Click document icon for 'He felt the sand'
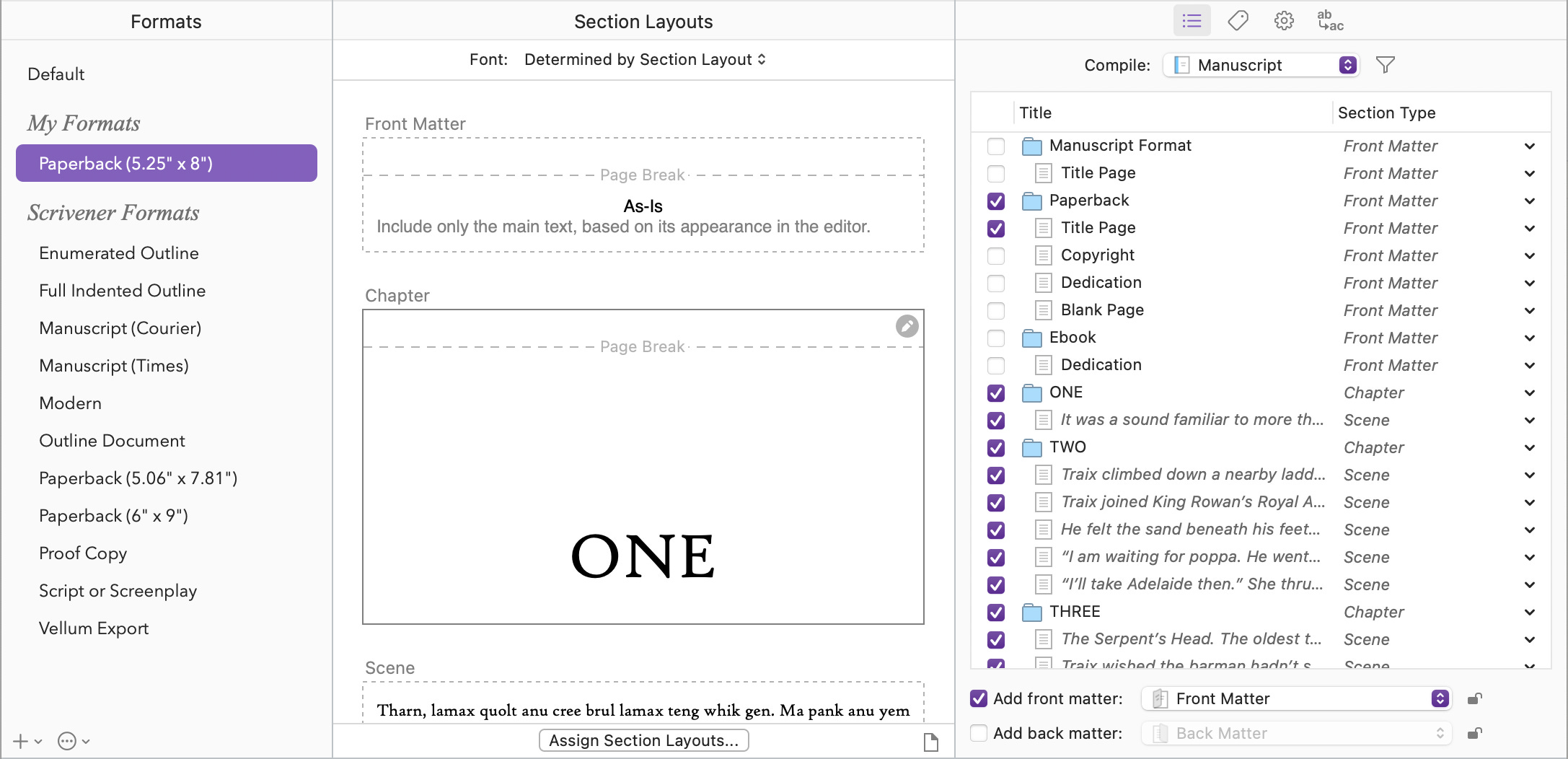The width and height of the screenshot is (1568, 759). [1043, 530]
